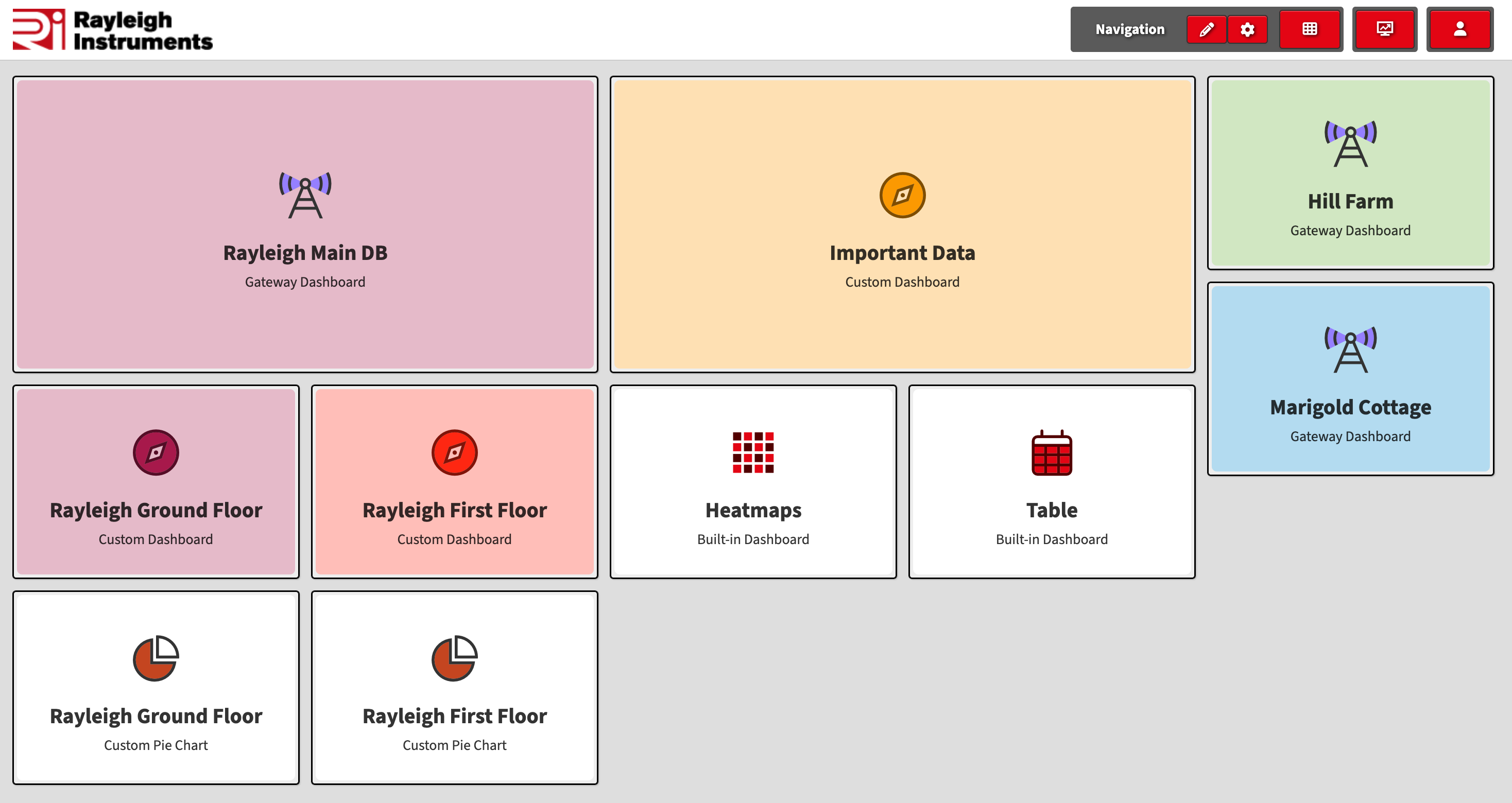Image resolution: width=1512 pixels, height=803 pixels.
Task: Click the heatmap grid icon on Heatmaps tile
Action: click(x=753, y=452)
